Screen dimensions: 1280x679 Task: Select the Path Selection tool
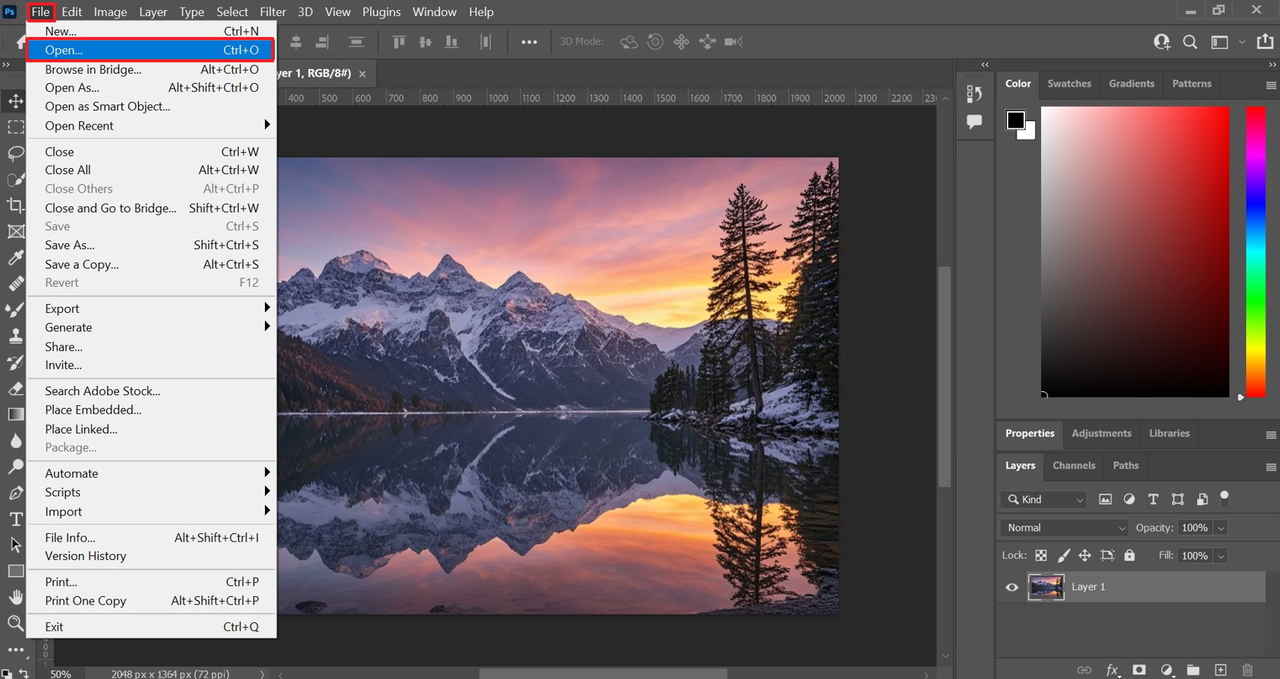[15, 545]
